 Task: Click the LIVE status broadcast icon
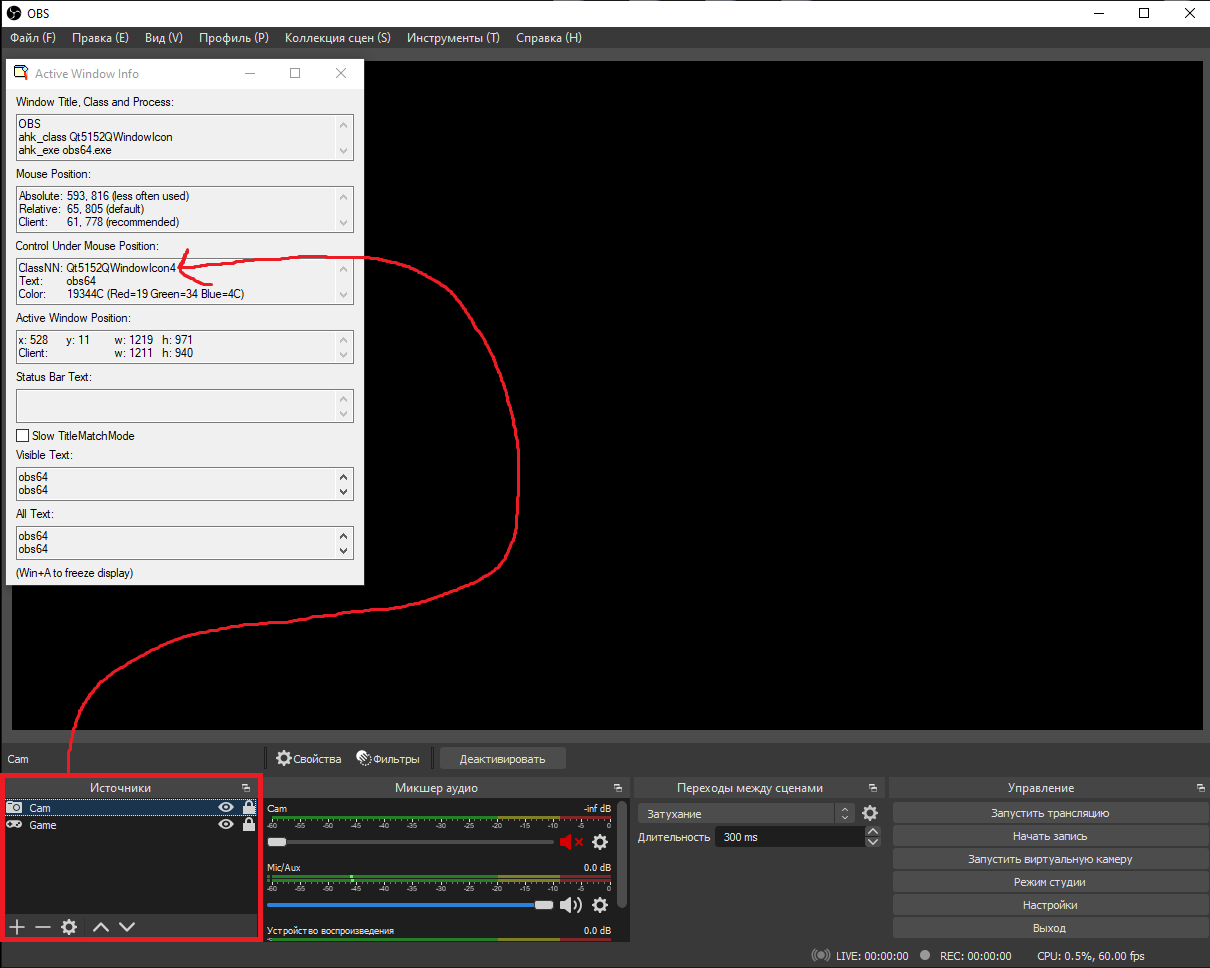(x=820, y=956)
